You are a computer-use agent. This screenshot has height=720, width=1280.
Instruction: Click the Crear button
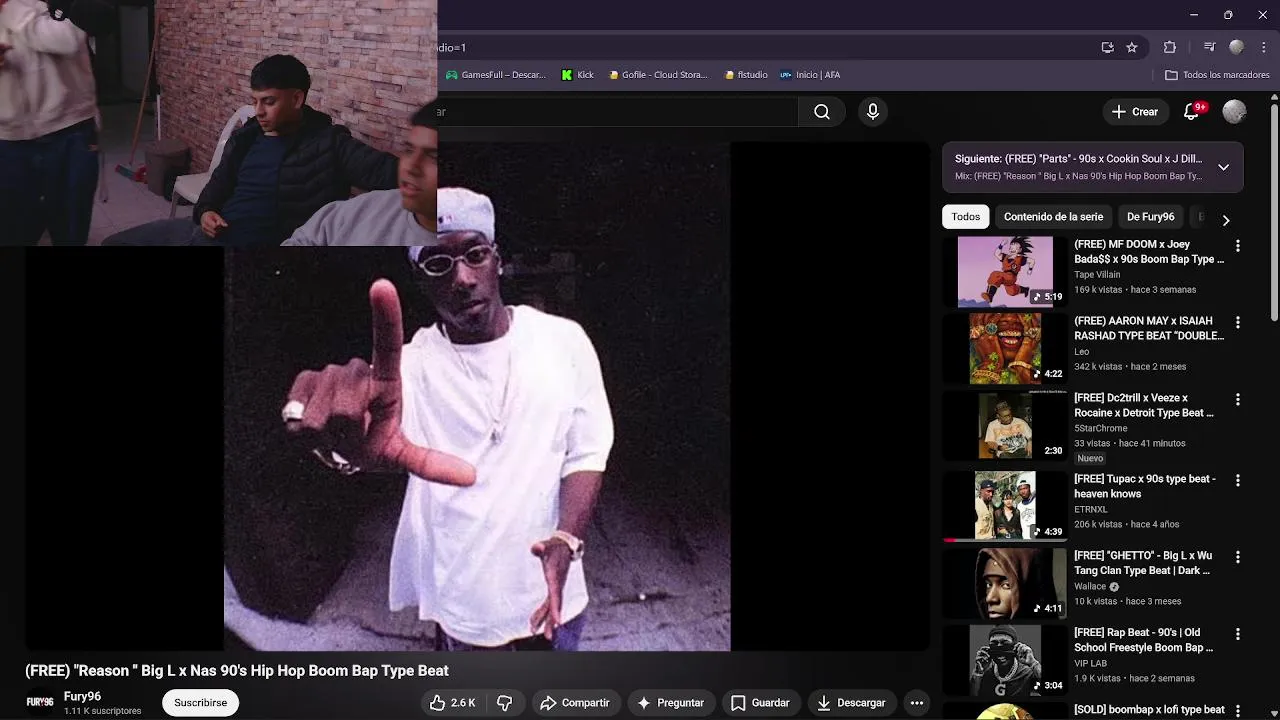pyautogui.click(x=1134, y=112)
